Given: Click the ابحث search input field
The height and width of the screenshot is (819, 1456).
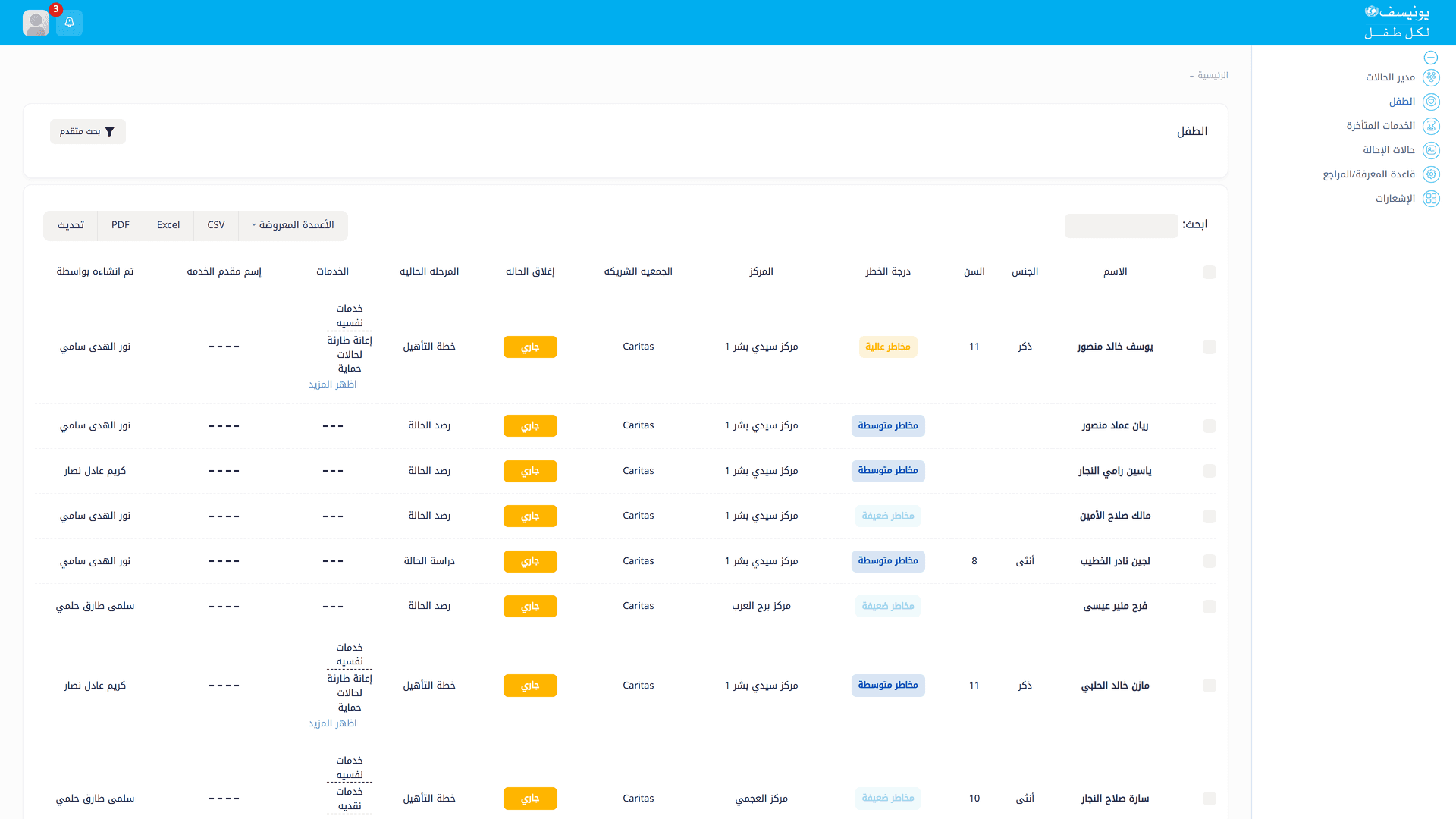Looking at the screenshot, I should click(x=1121, y=225).
